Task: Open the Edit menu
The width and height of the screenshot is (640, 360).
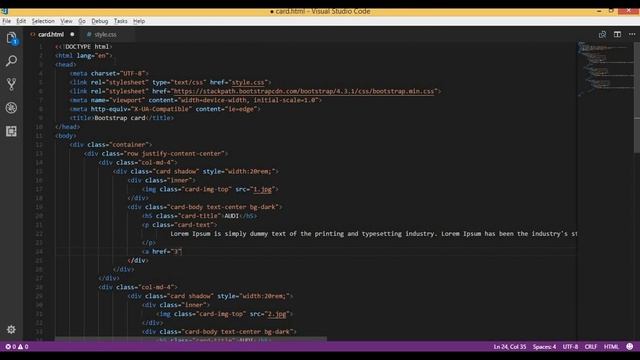Action: click(21, 21)
